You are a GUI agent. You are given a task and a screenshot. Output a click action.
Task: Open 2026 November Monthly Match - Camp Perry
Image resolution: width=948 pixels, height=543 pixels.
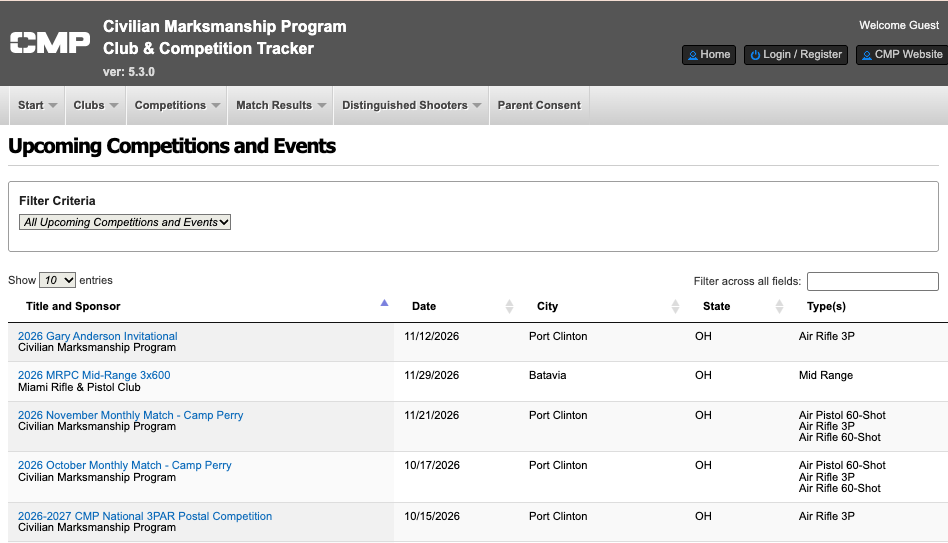(x=130, y=415)
